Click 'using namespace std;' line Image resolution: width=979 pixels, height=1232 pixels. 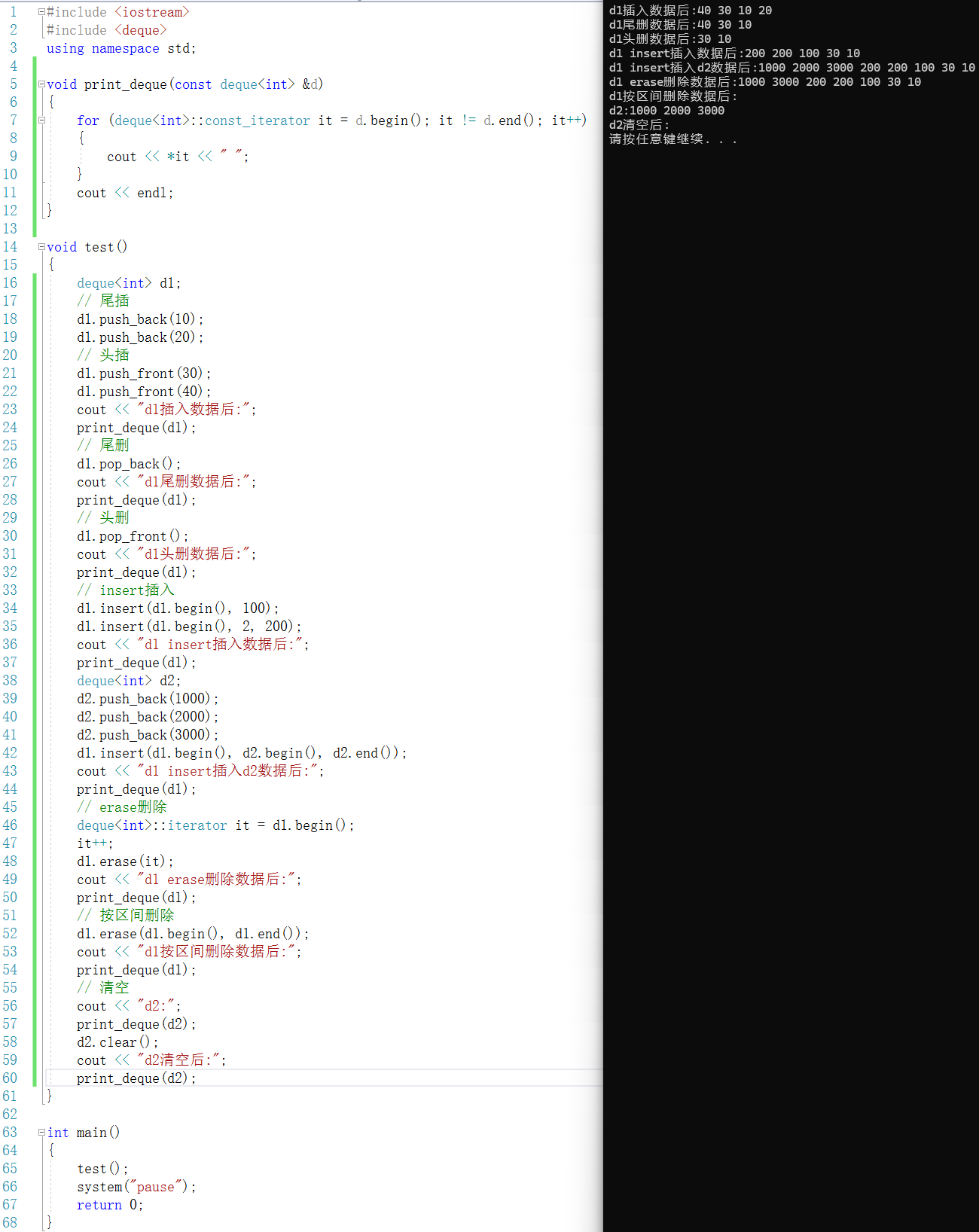(x=121, y=48)
